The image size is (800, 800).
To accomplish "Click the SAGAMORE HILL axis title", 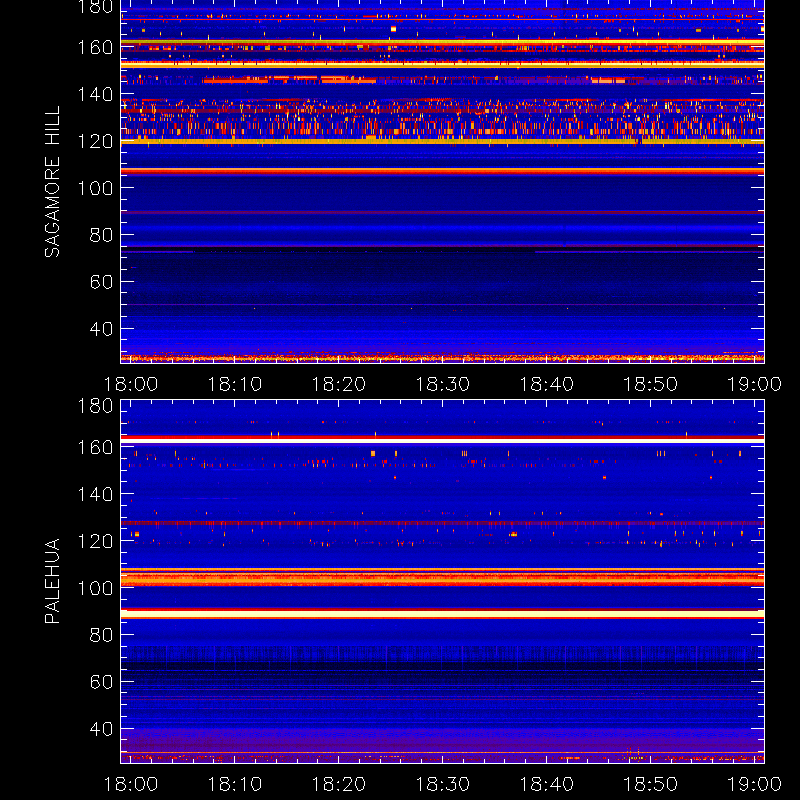I will pos(52,182).
